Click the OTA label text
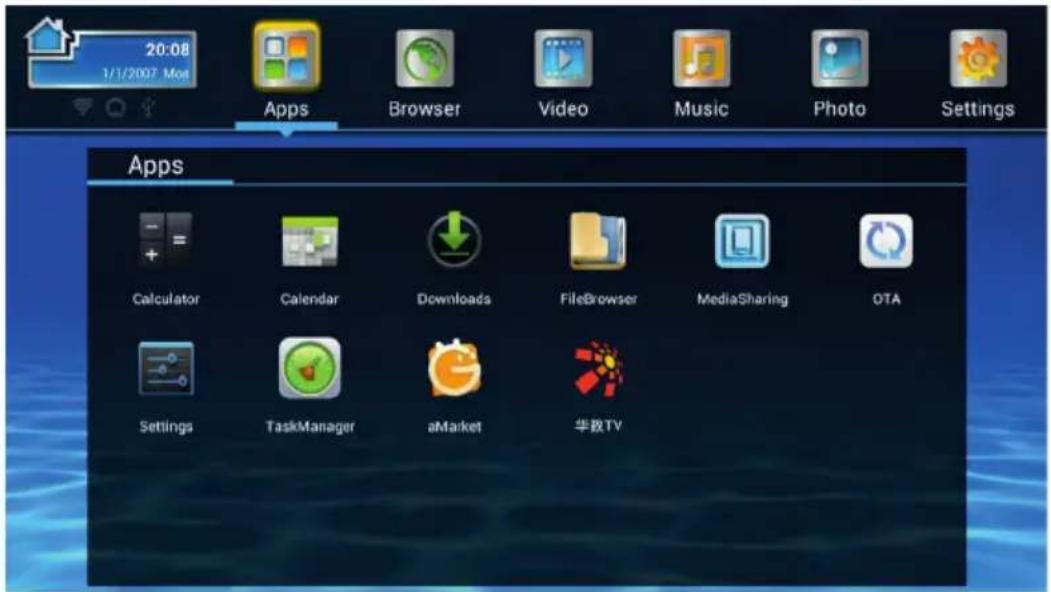1051x592 pixels. tap(886, 299)
